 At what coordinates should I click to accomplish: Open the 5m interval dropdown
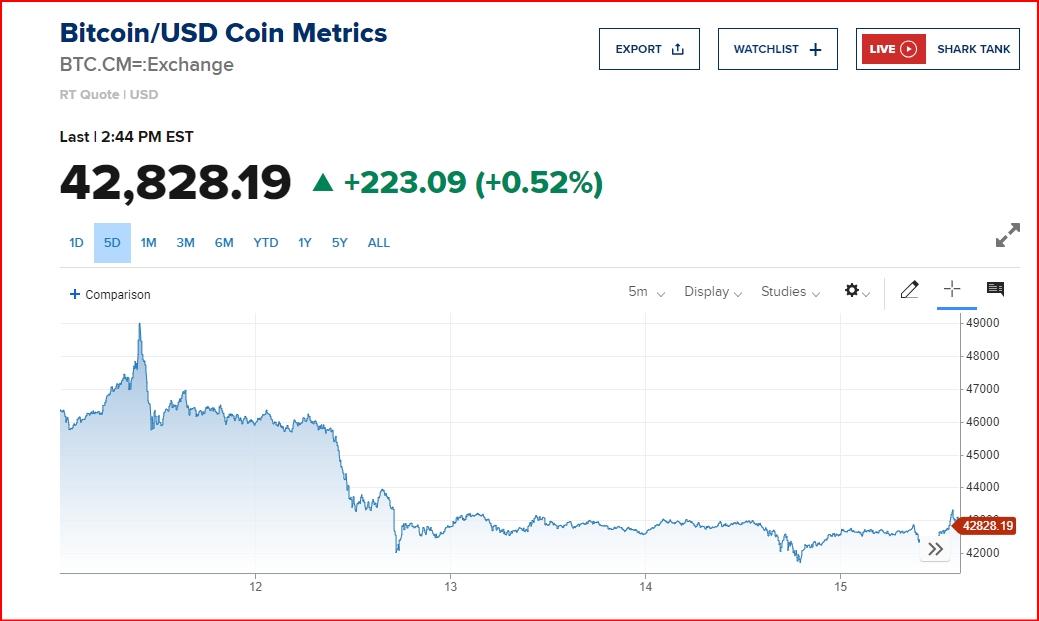click(646, 292)
